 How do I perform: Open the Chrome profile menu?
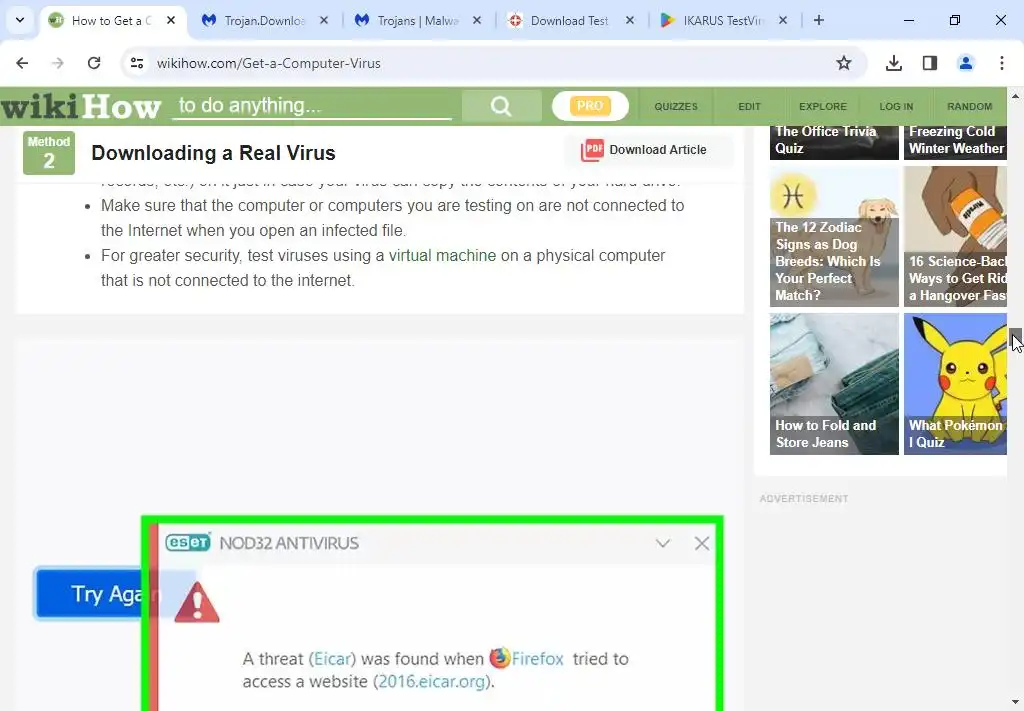pos(965,63)
